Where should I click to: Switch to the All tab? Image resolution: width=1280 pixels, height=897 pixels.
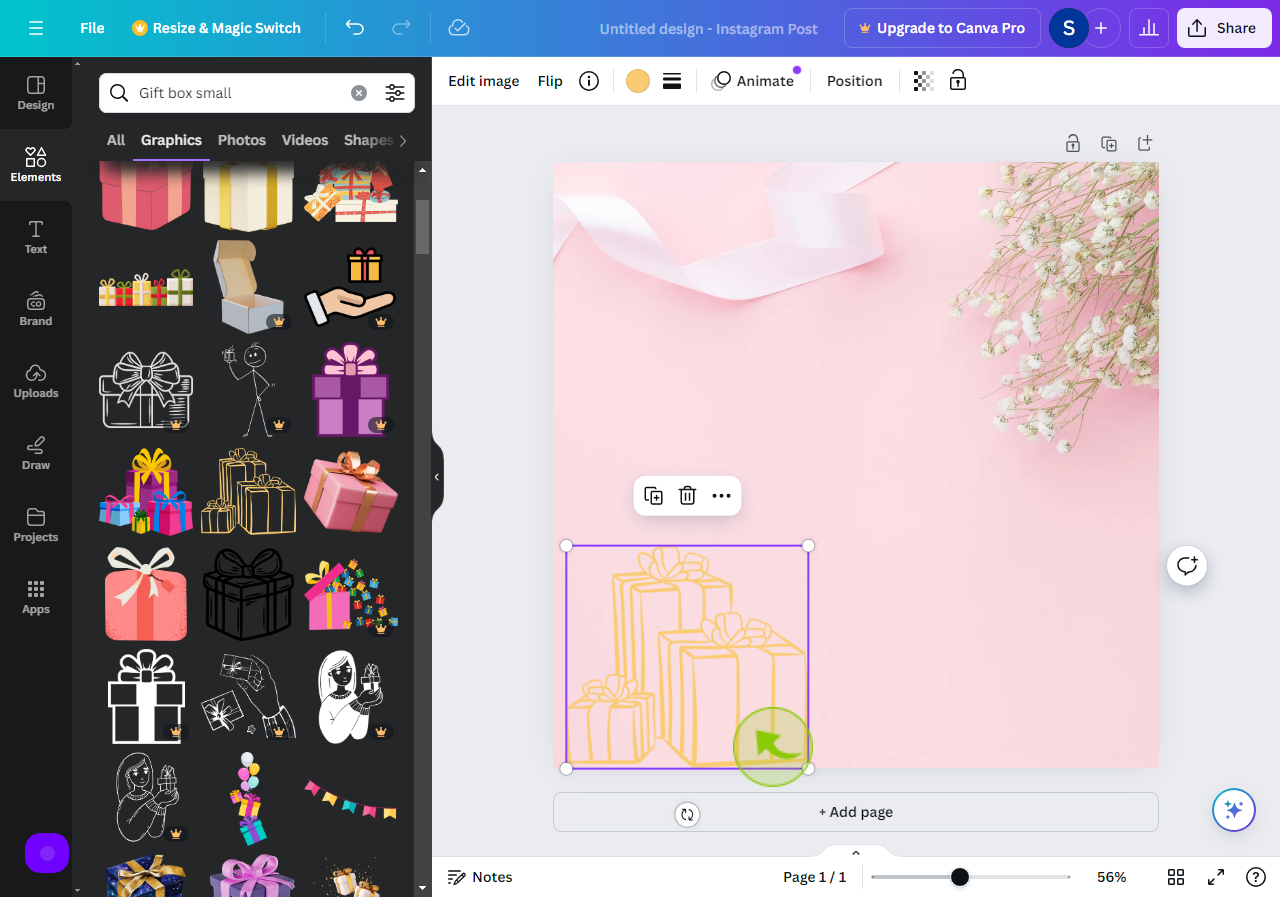coord(116,140)
